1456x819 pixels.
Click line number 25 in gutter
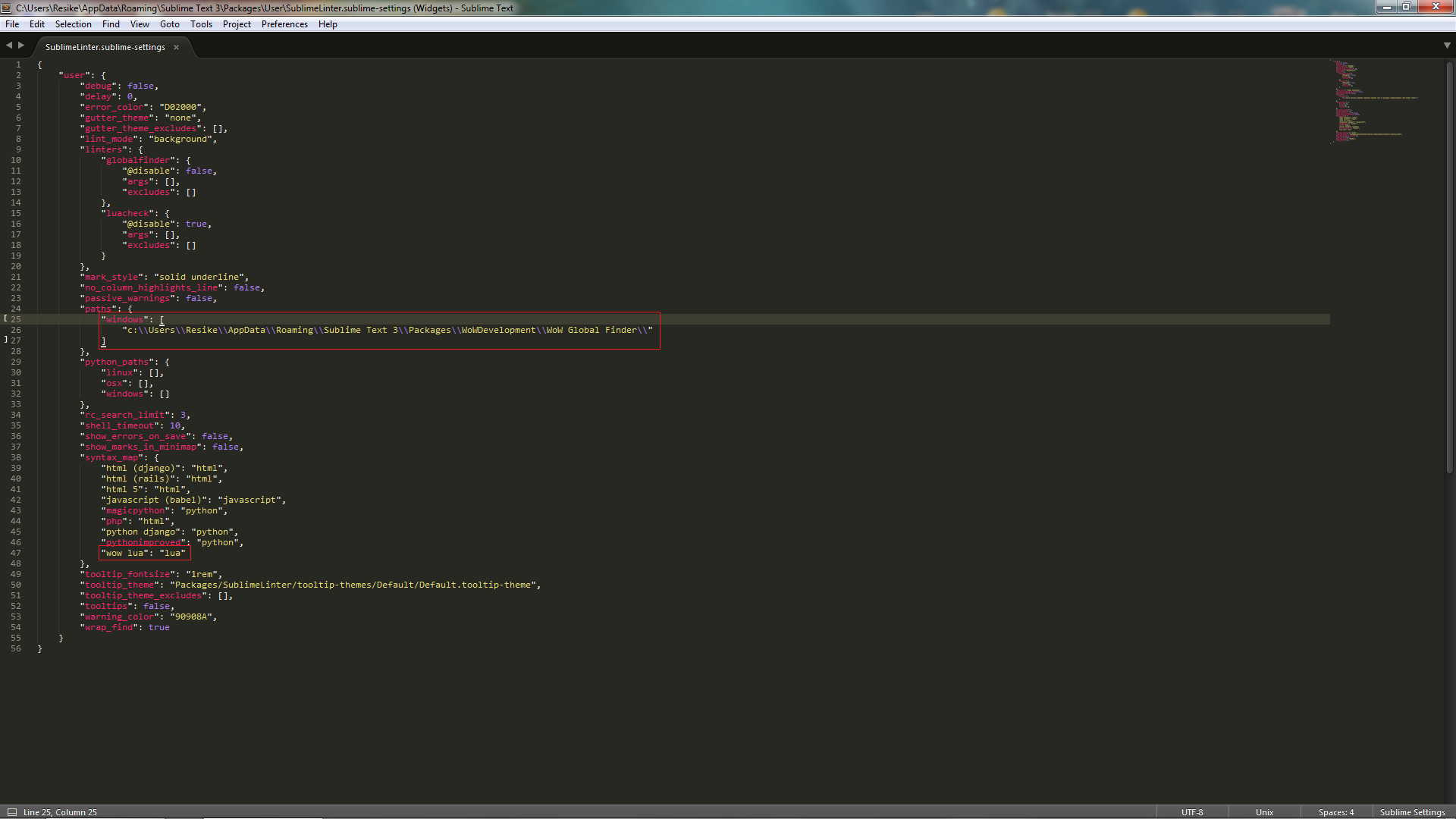tap(16, 319)
